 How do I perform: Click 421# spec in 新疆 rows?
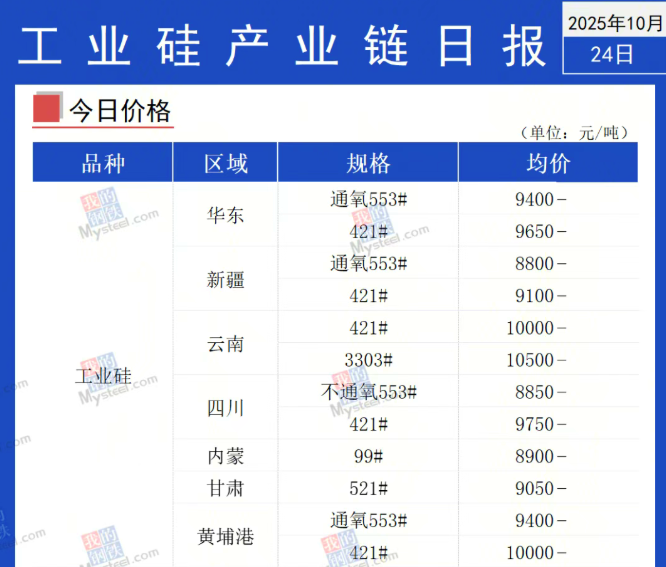pos(369,296)
